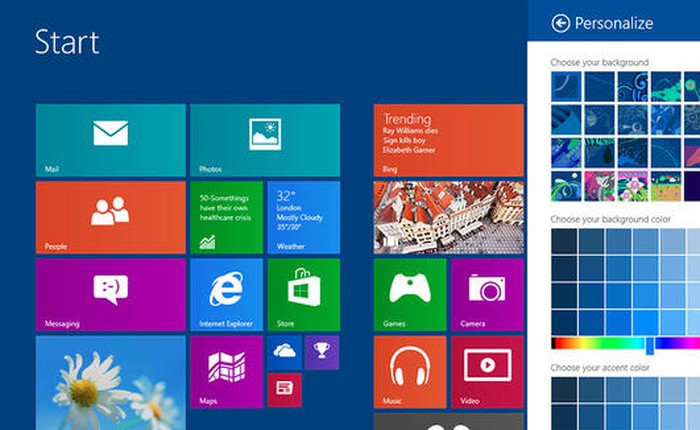Open the rooftops travel photo tile

(x=449, y=217)
